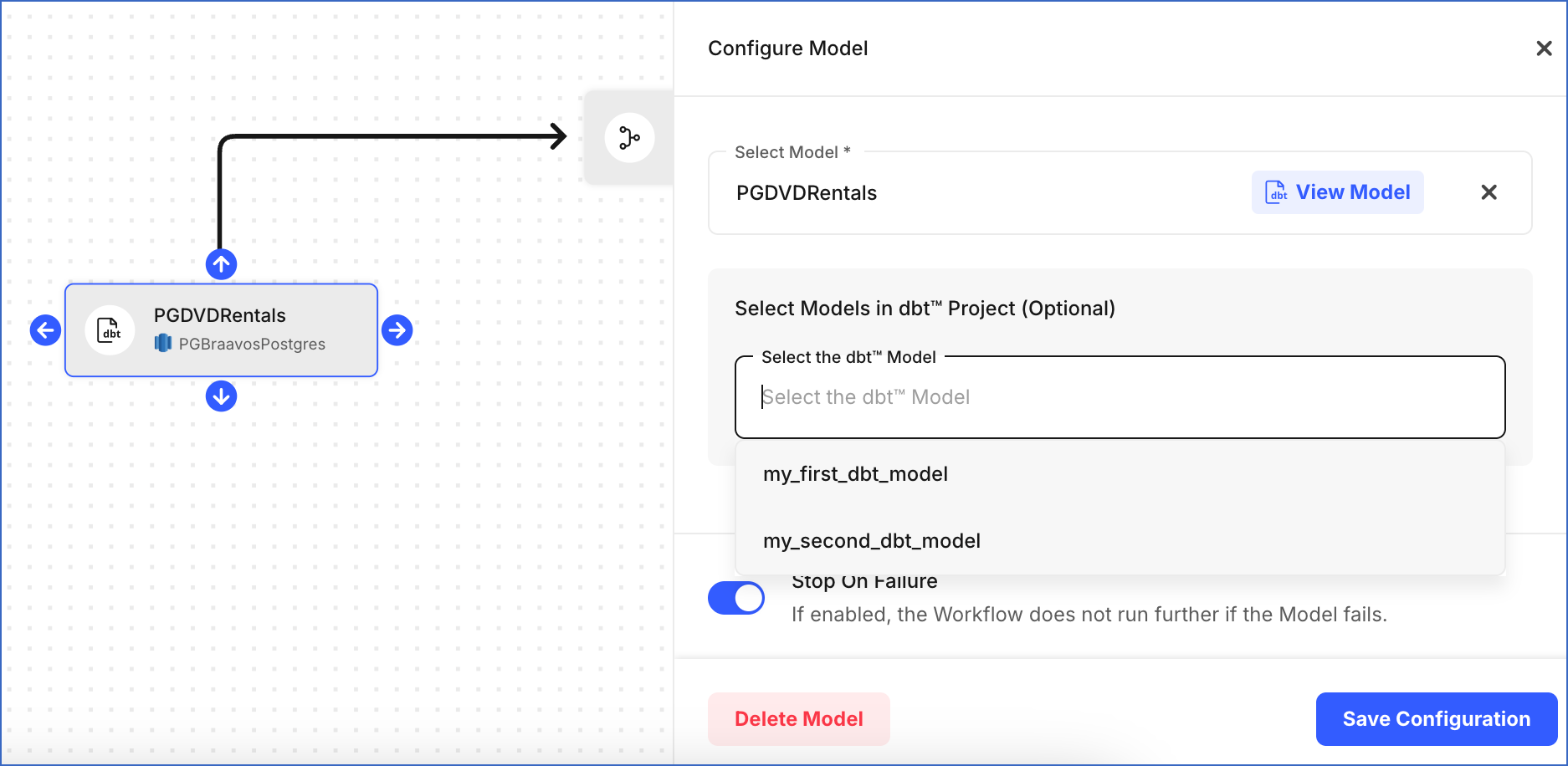Click the downward arrow below the PGDVDRentals node
The height and width of the screenshot is (766, 1568).
tap(221, 396)
